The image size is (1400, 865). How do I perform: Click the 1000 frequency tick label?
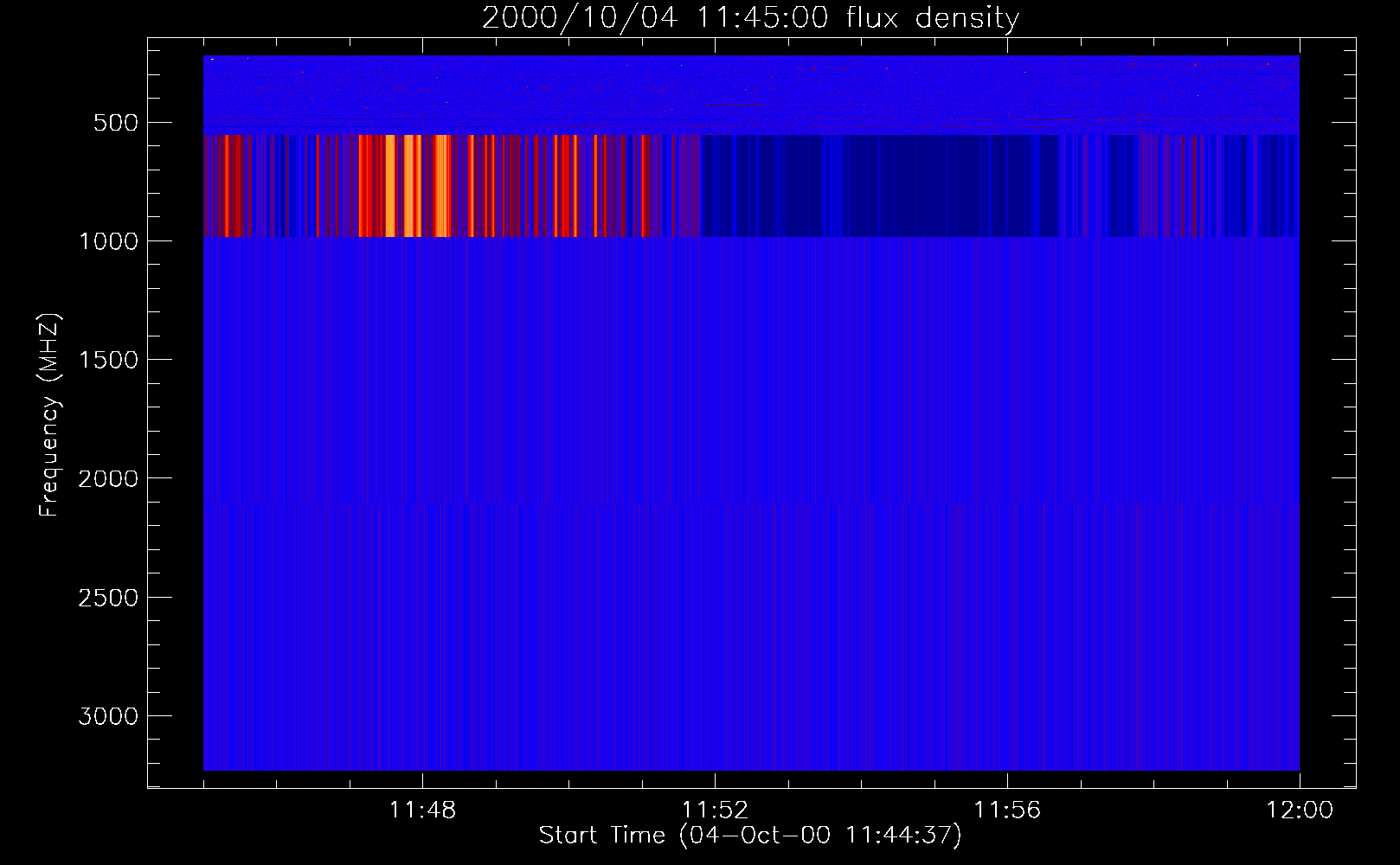click(108, 241)
